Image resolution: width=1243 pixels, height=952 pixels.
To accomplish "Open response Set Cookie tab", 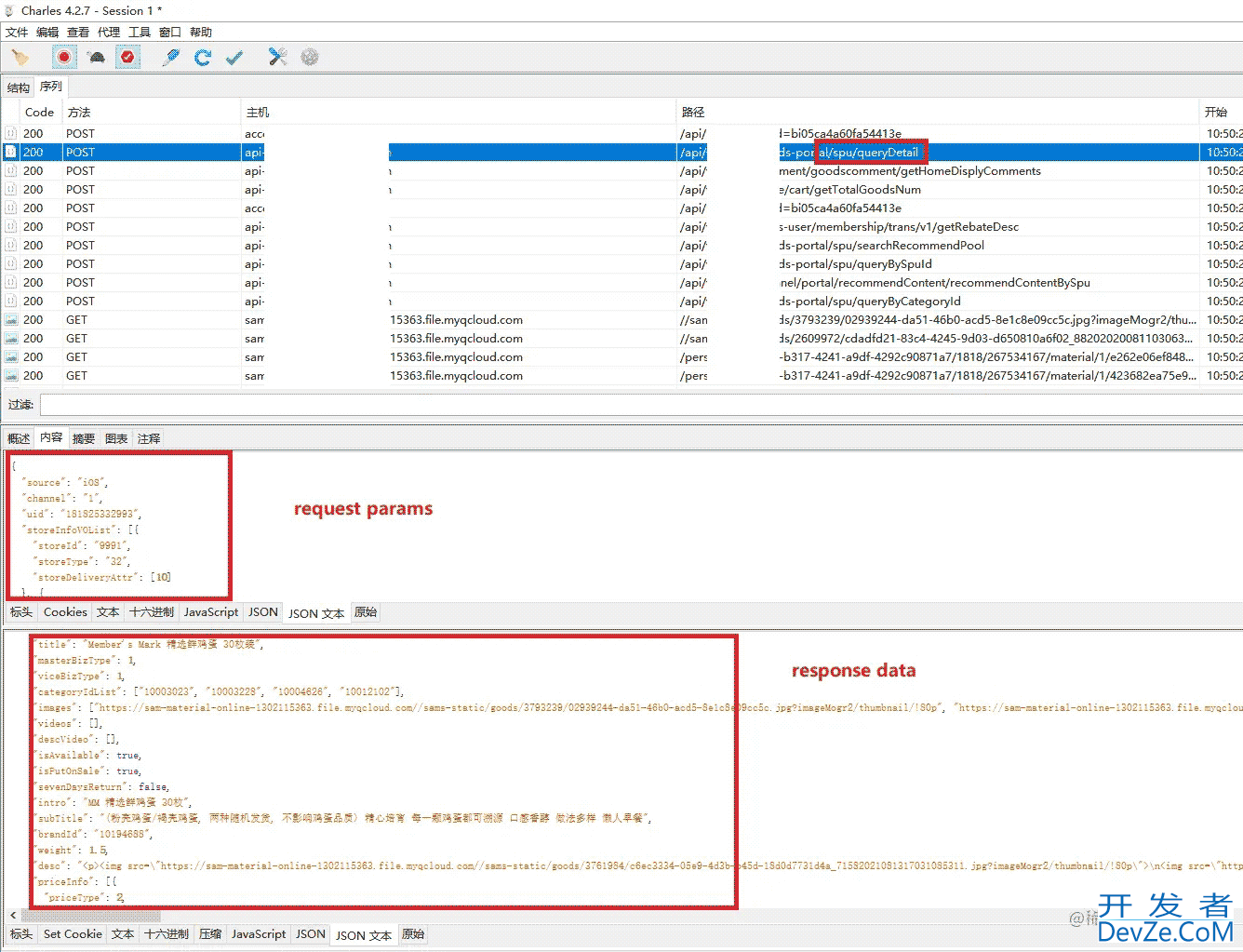I will pyautogui.click(x=73, y=934).
